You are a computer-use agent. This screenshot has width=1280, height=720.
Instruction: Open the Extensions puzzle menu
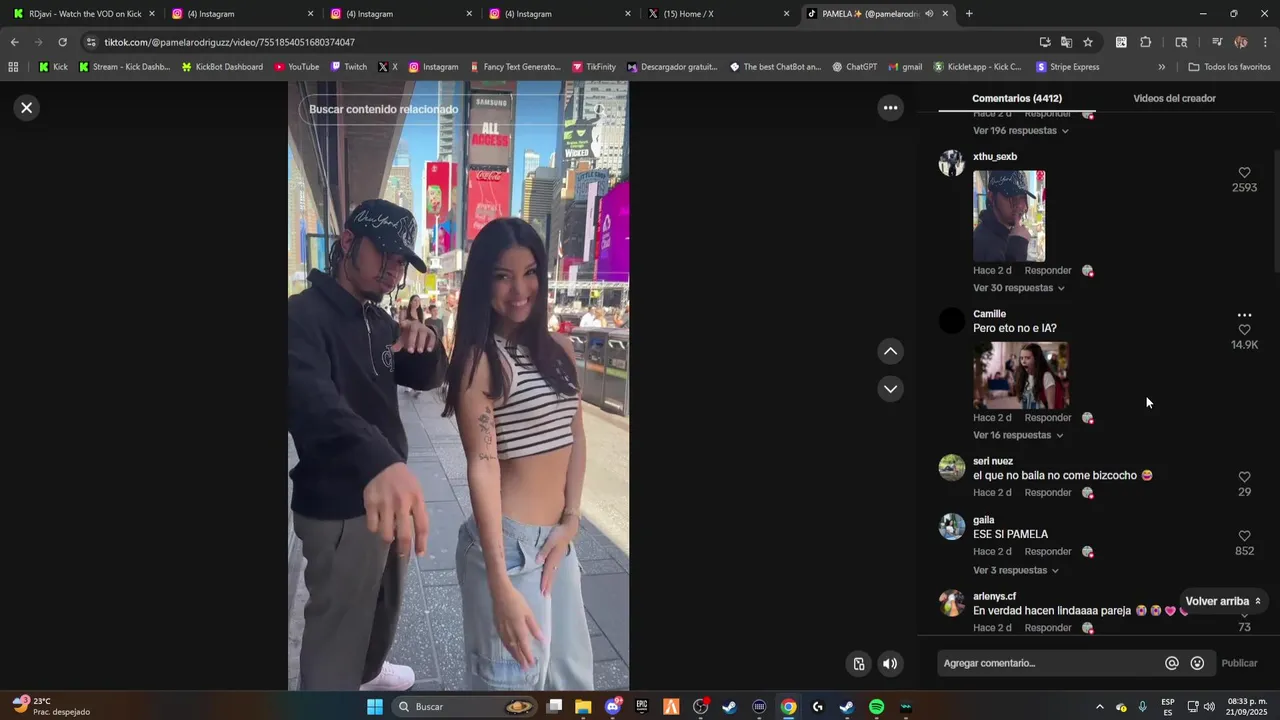coord(1146,42)
